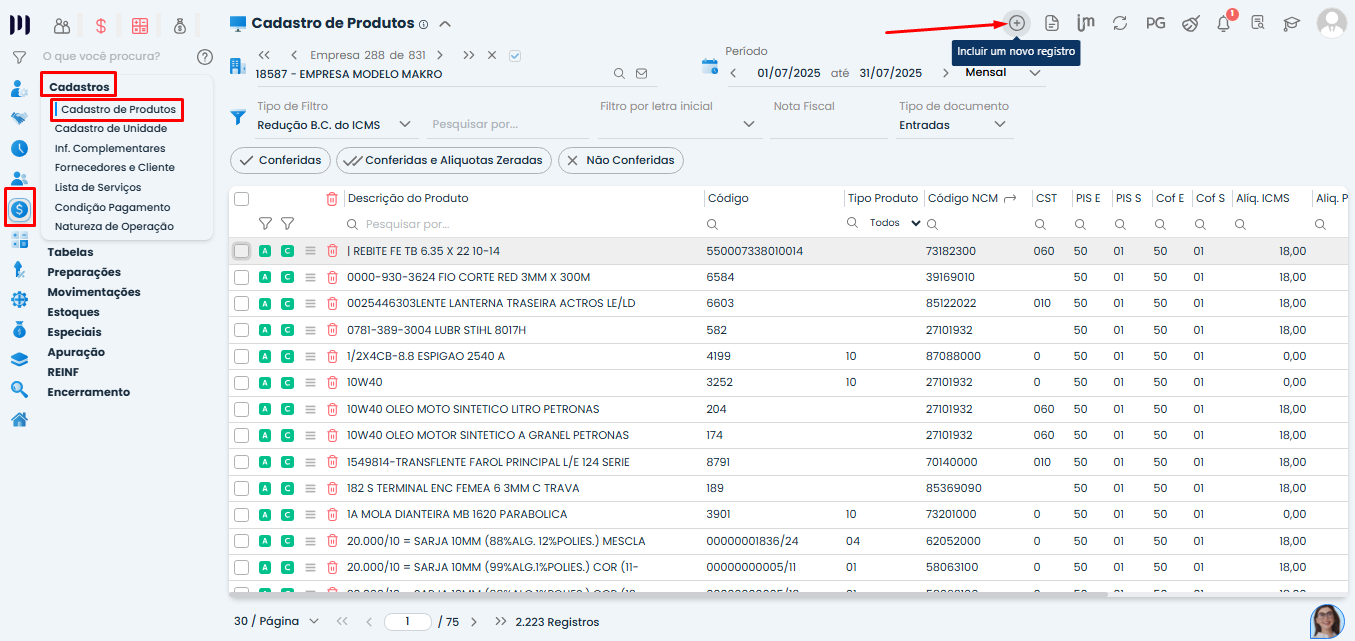This screenshot has width=1355, height=641.
Task: Click the graduation cap training icon
Action: tap(1292, 23)
